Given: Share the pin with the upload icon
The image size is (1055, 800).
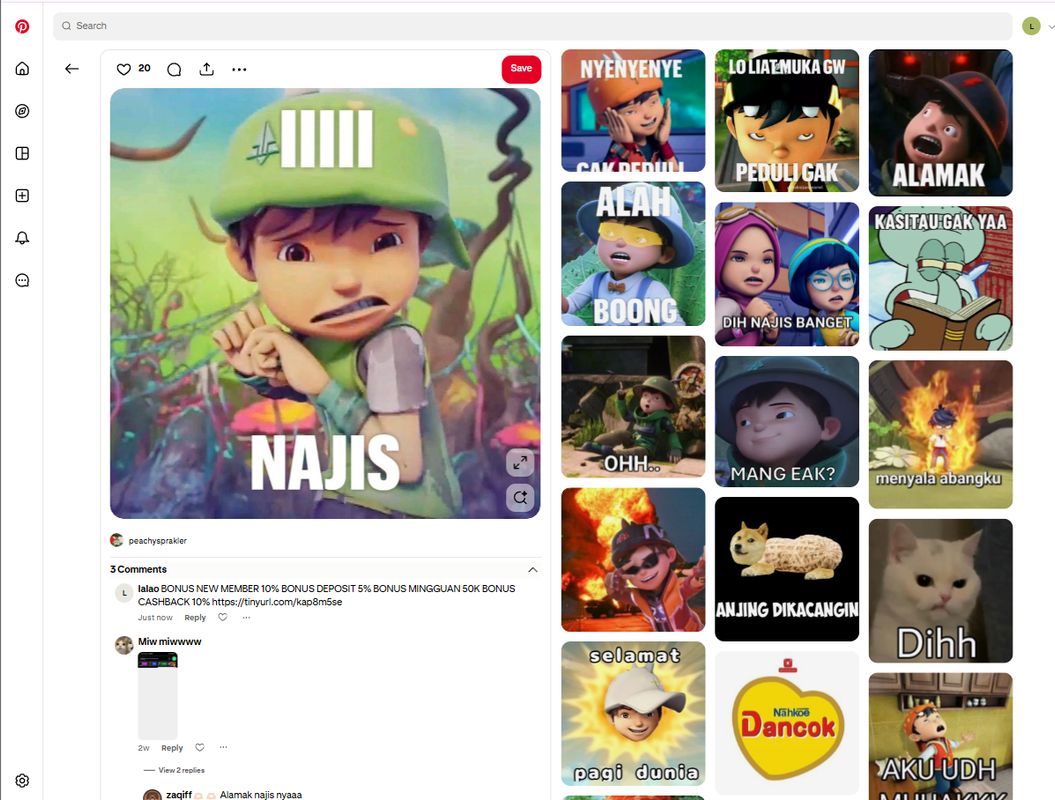Looking at the screenshot, I should click(207, 69).
